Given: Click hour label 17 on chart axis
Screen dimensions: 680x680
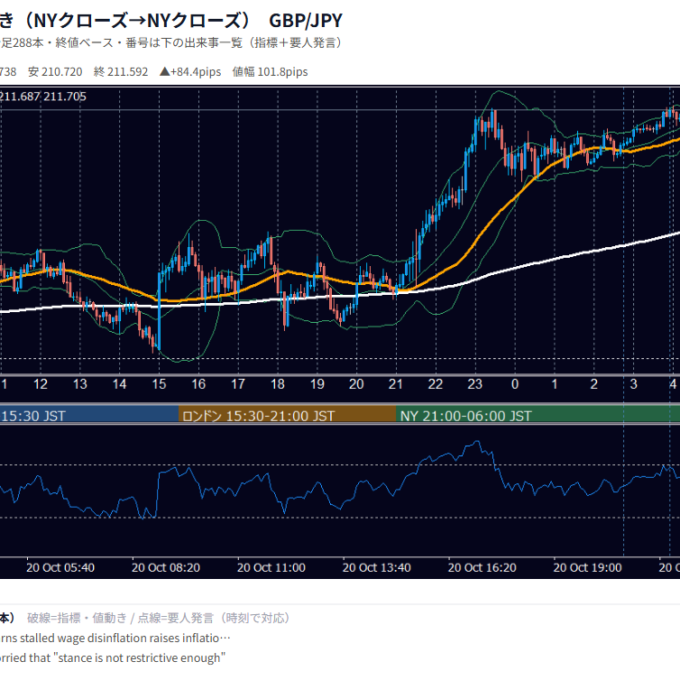Looking at the screenshot, I should [238, 384].
